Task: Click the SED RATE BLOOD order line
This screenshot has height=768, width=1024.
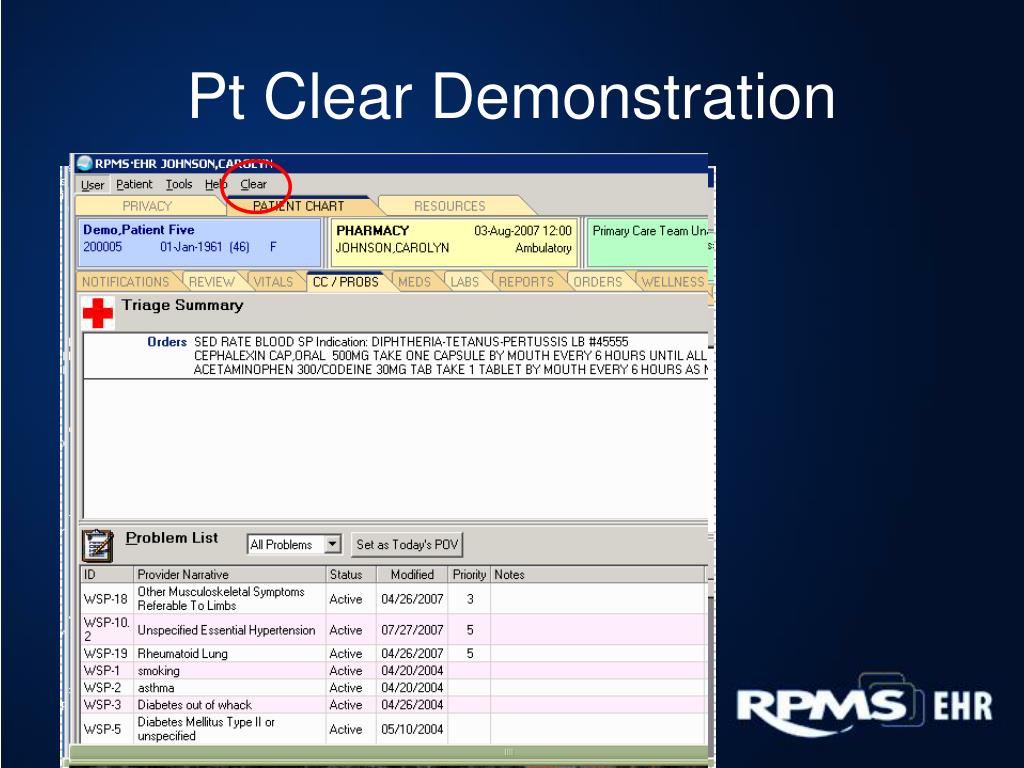Action: pyautogui.click(x=411, y=342)
